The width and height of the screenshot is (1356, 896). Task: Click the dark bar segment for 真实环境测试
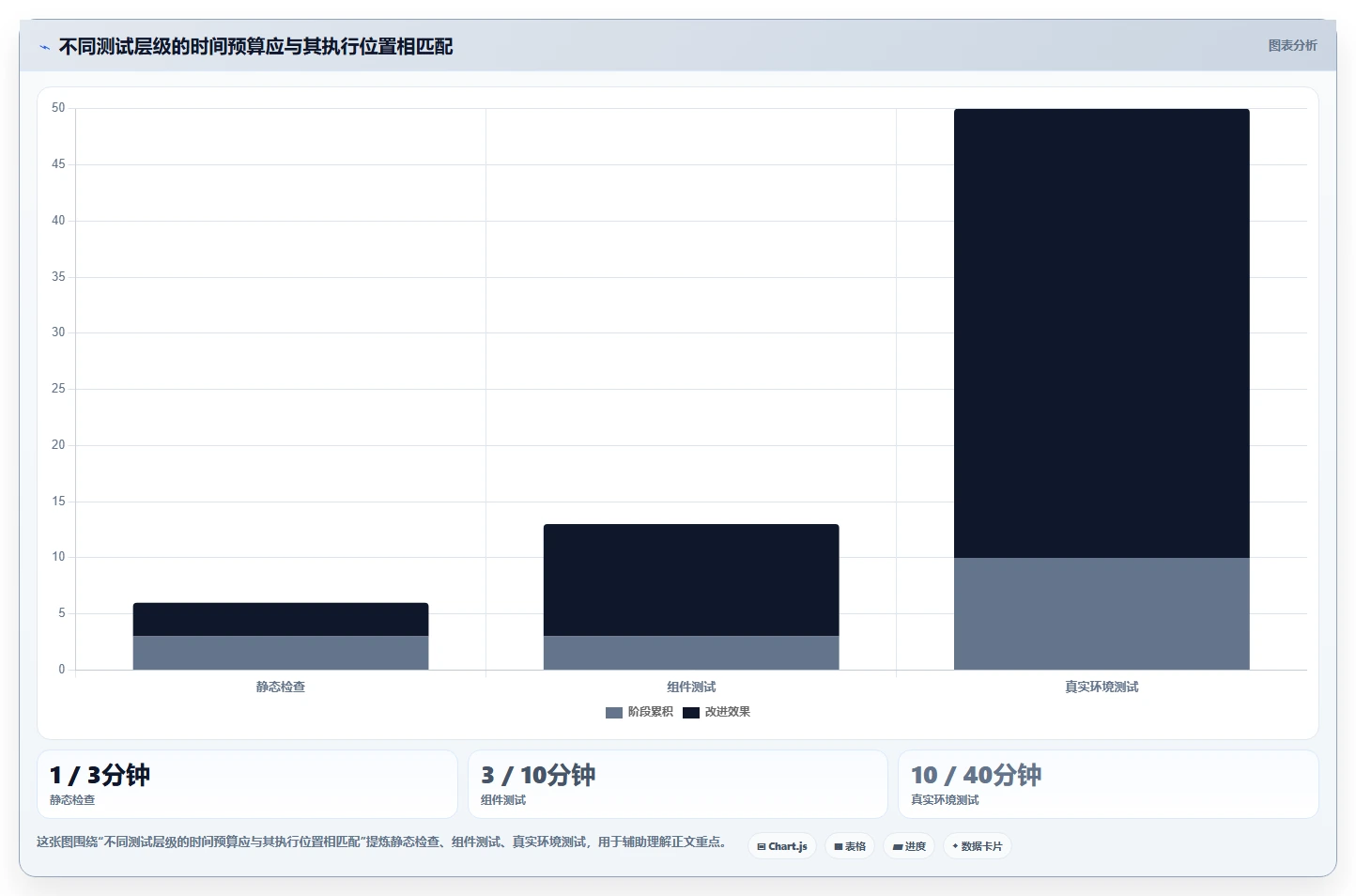pyautogui.click(x=1102, y=333)
